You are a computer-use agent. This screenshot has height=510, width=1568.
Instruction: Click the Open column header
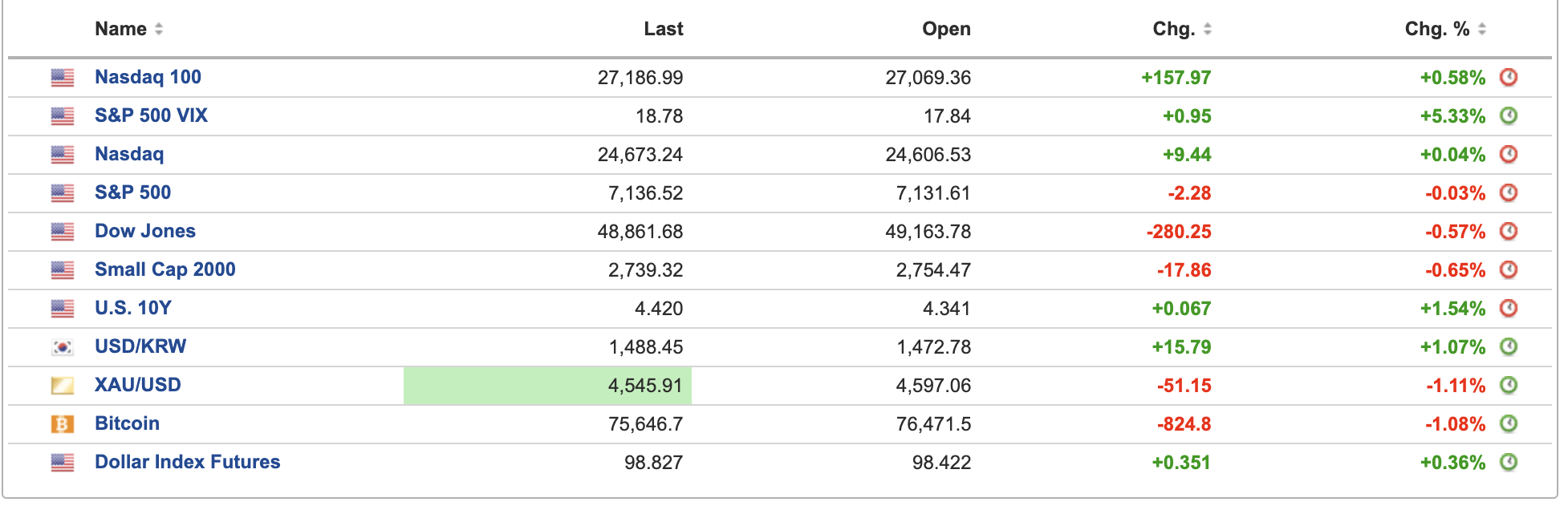(x=946, y=29)
